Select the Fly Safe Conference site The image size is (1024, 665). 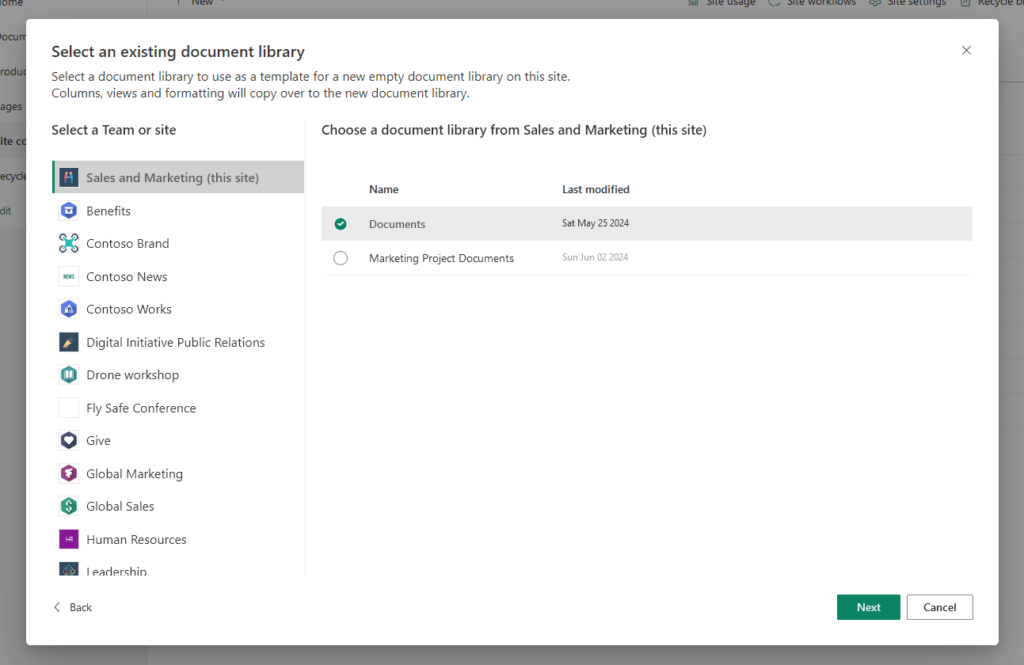[x=178, y=408]
